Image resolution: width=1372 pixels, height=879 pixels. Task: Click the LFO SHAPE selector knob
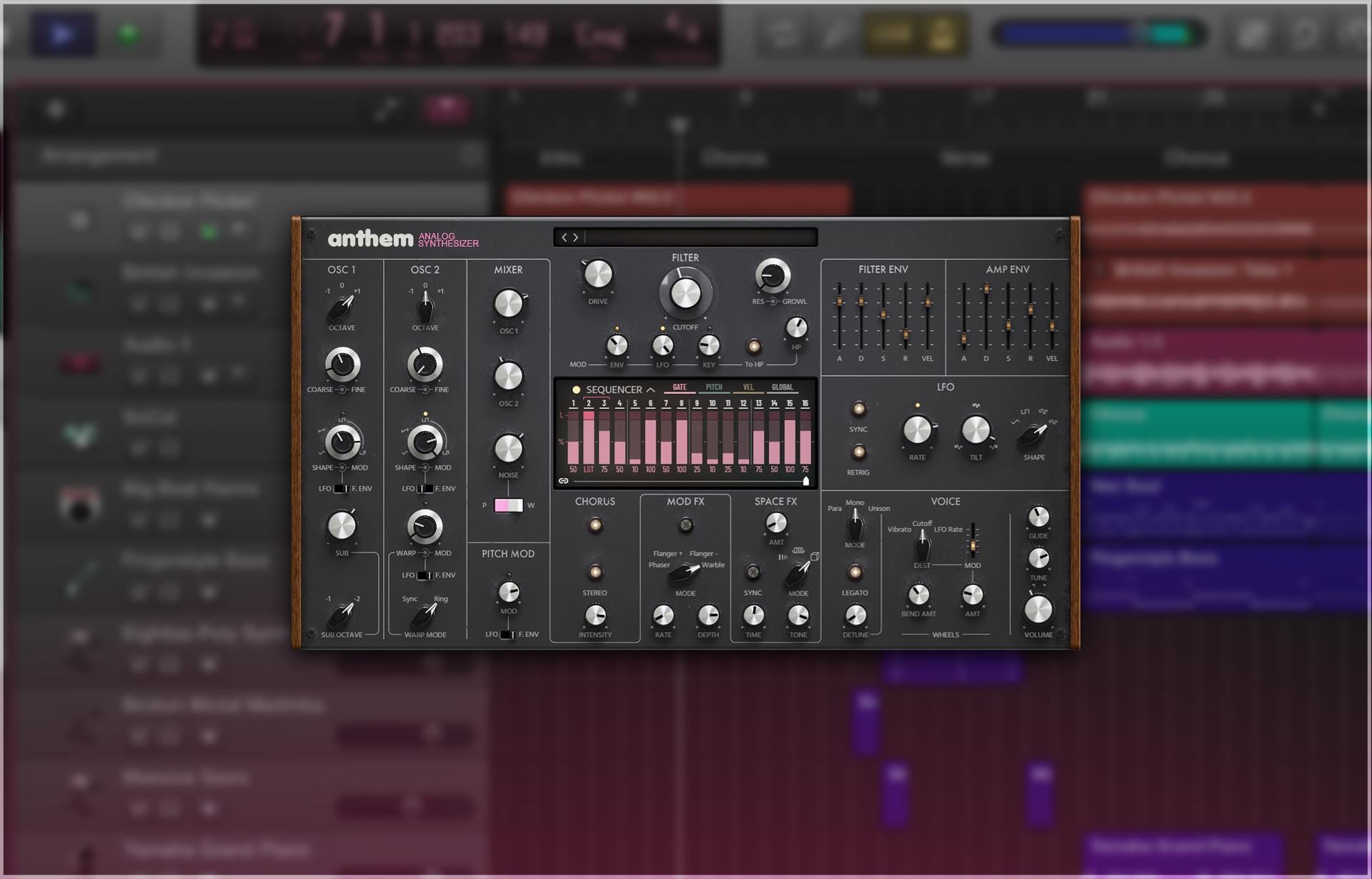coord(1033,434)
